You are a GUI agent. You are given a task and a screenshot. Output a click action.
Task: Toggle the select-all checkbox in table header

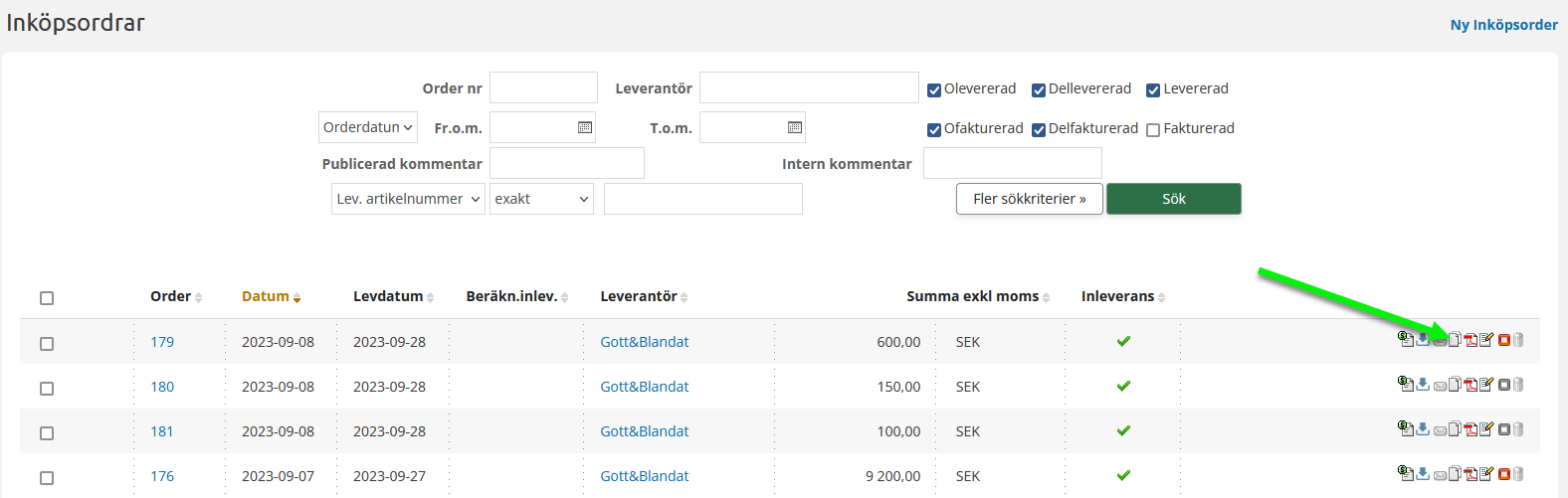(x=47, y=298)
